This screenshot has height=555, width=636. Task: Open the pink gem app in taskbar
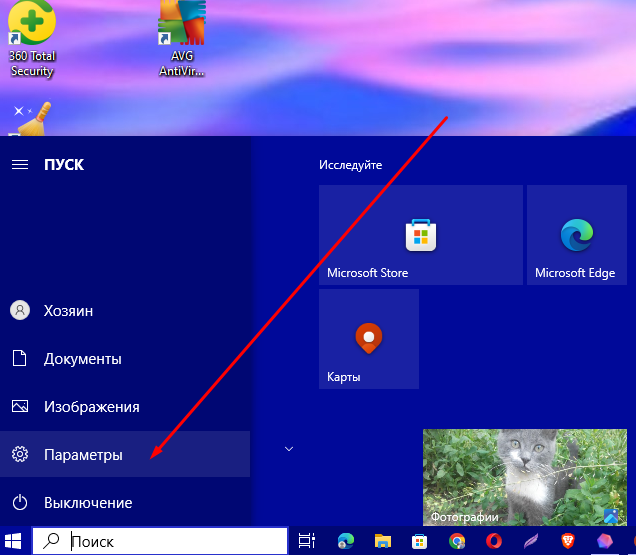(605, 541)
